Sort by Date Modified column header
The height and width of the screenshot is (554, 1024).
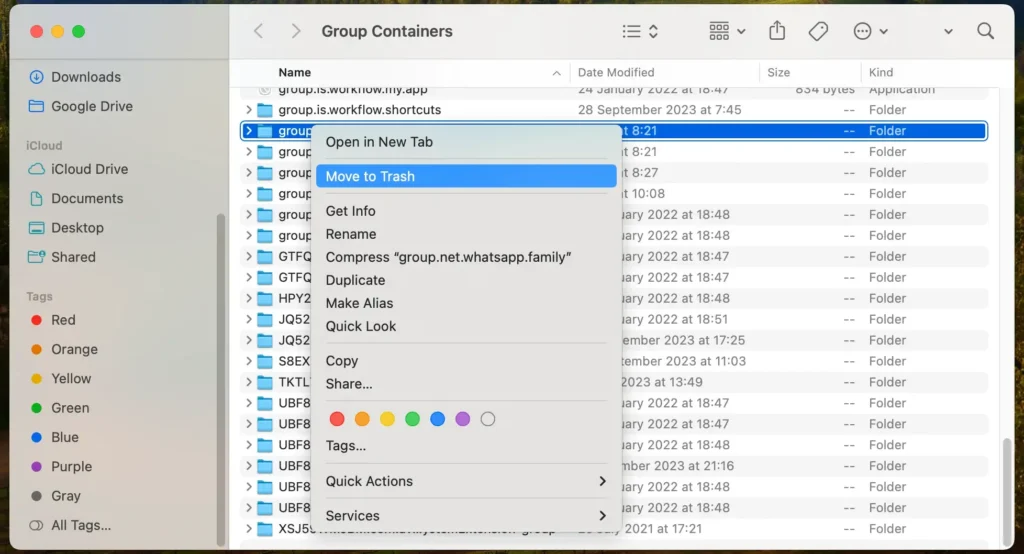(616, 73)
